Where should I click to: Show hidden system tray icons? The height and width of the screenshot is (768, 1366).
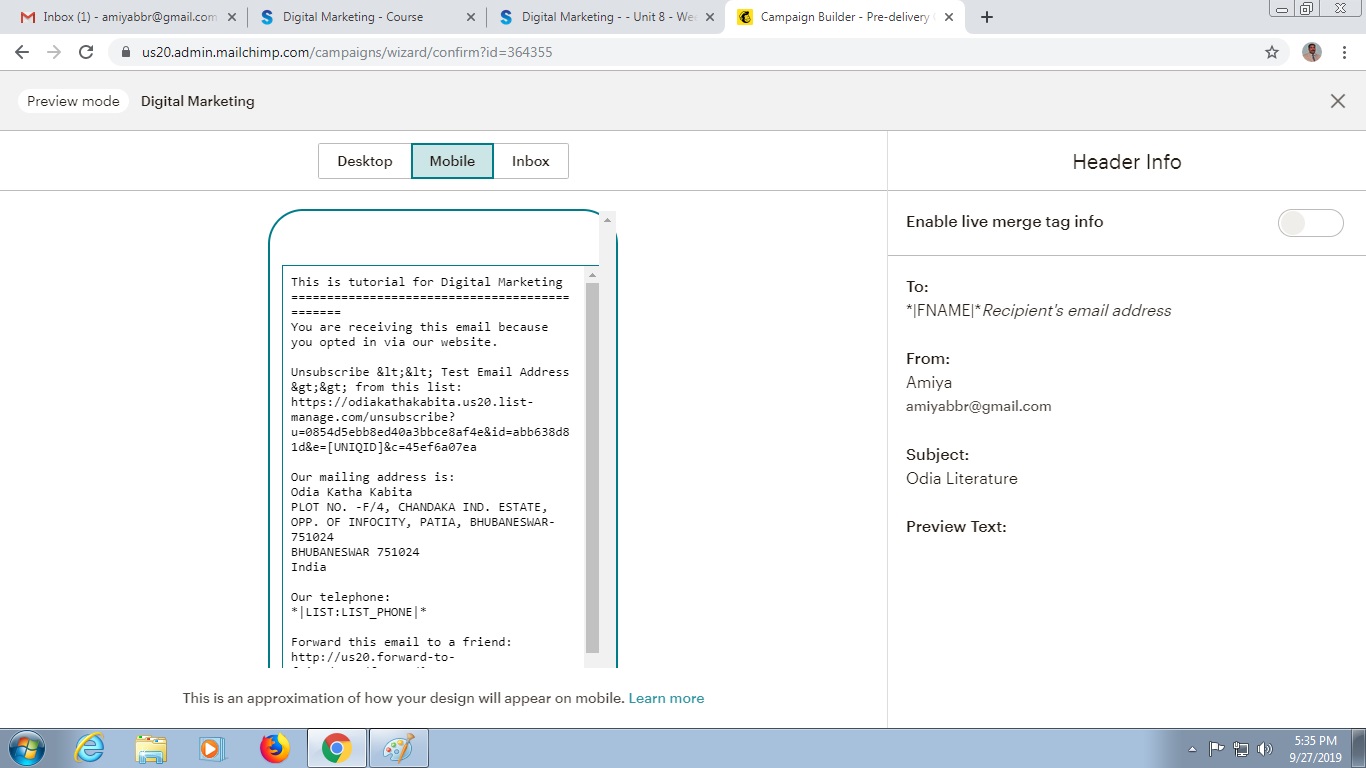pos(1191,749)
